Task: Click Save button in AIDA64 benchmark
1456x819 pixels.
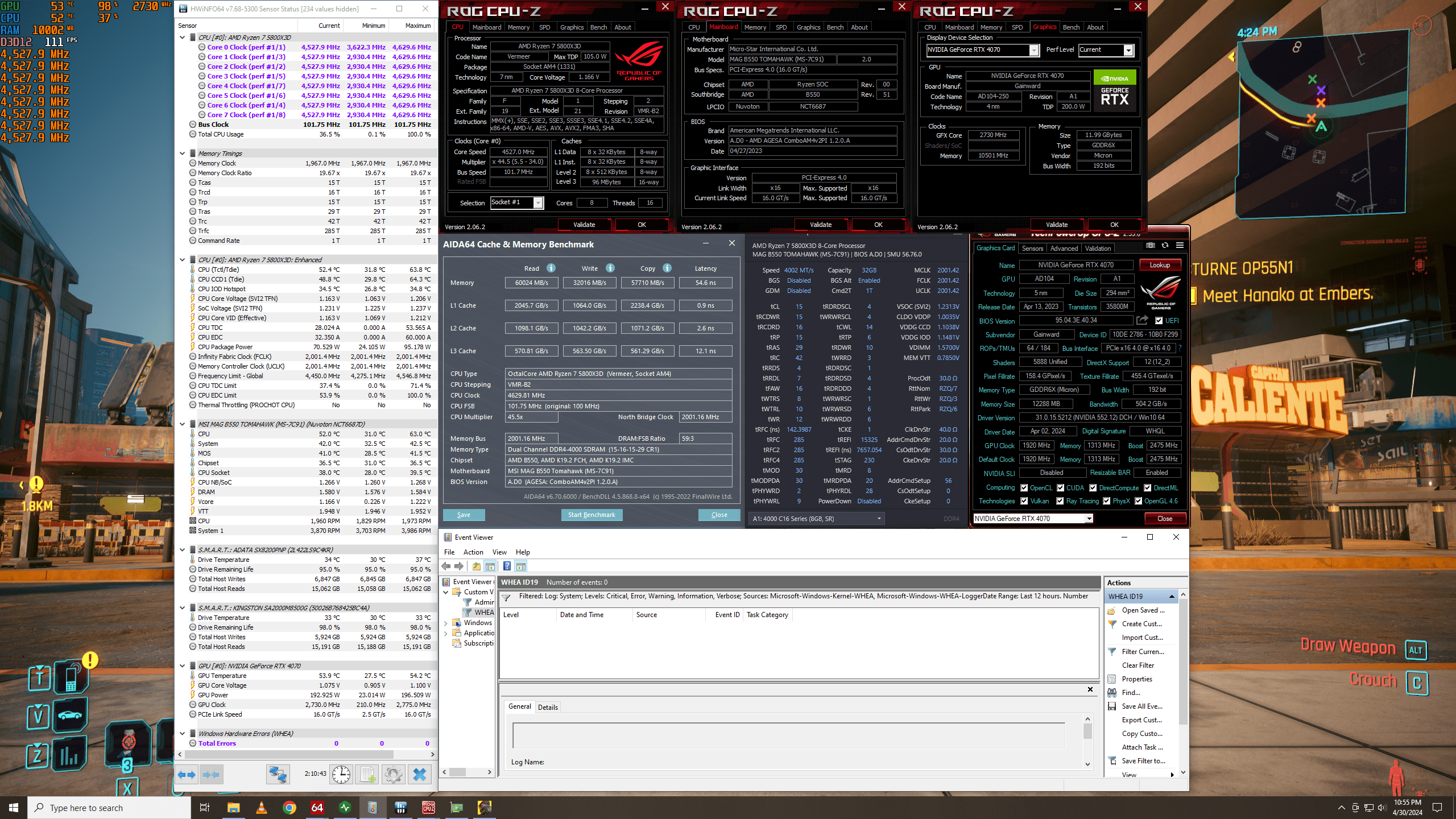Action: (x=464, y=515)
